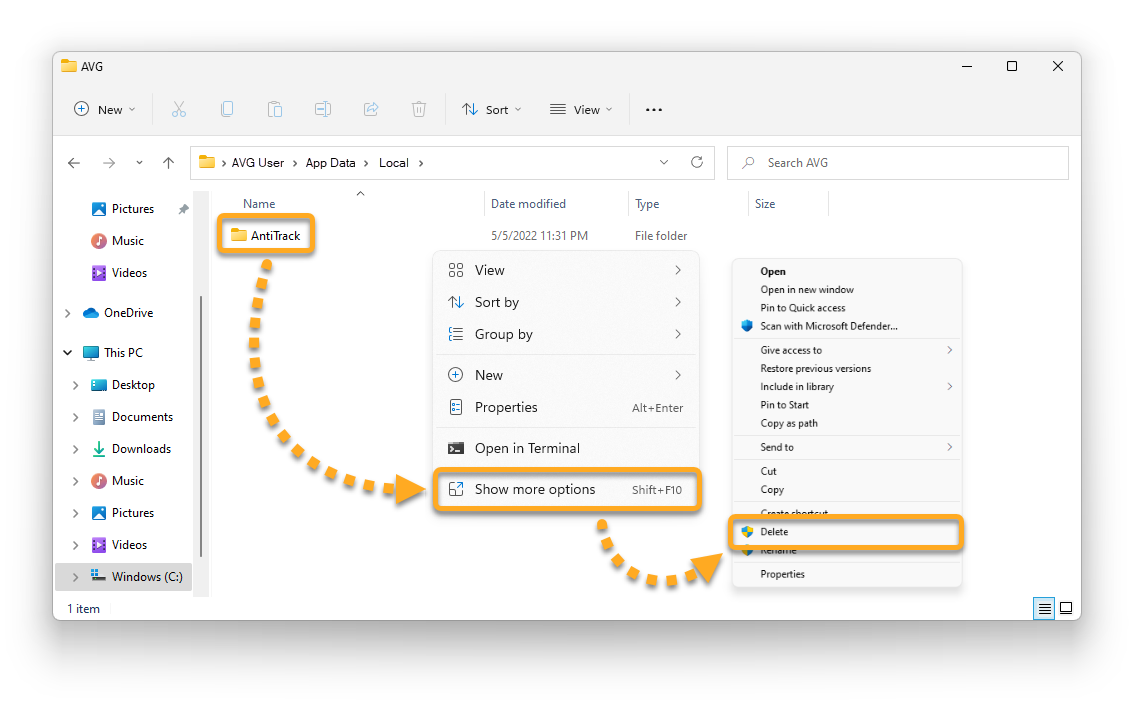Viewport: 1132px width, 712px height.
Task: Click the trash Delete icon in toolbar
Action: [x=419, y=110]
